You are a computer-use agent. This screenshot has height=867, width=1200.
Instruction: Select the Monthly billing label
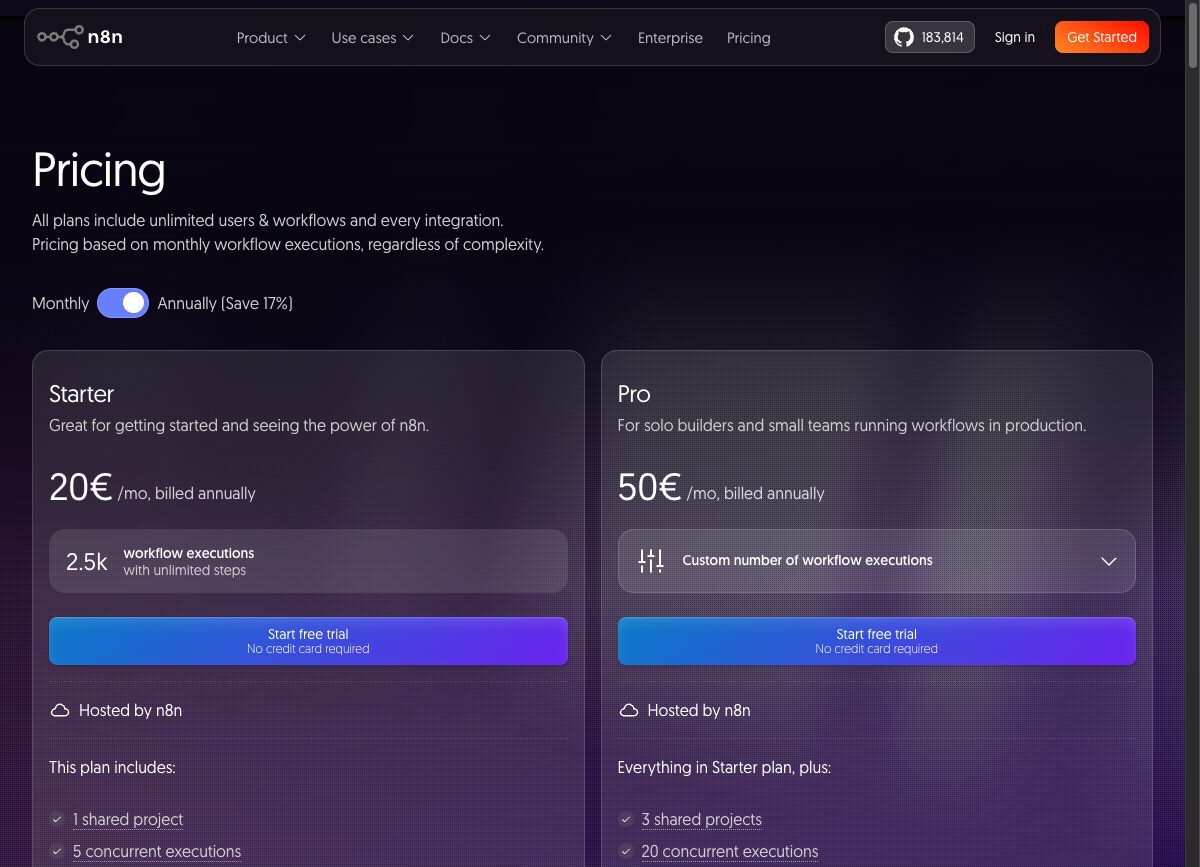point(60,303)
